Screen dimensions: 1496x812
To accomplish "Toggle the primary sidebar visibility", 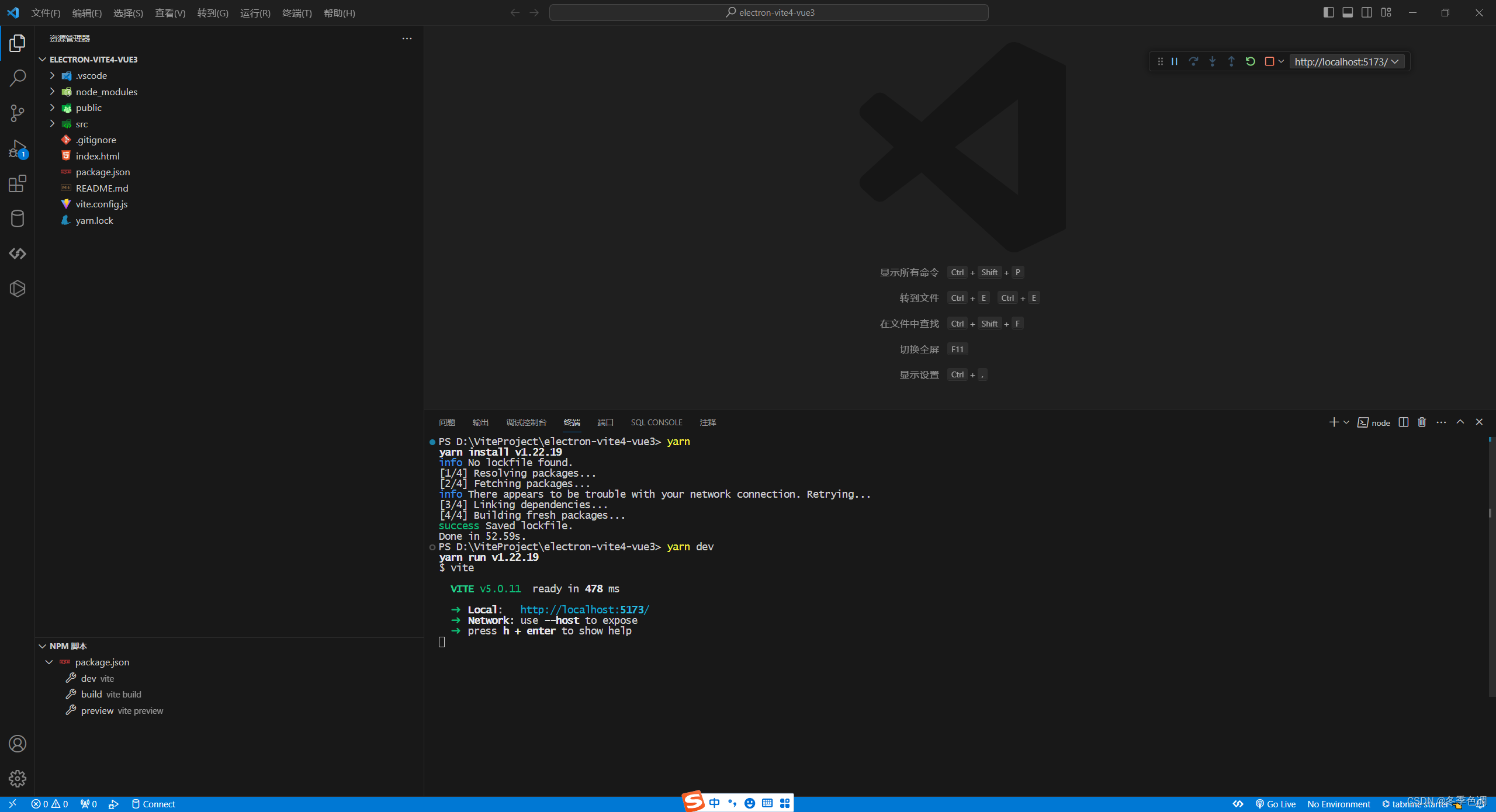I will (x=1329, y=12).
